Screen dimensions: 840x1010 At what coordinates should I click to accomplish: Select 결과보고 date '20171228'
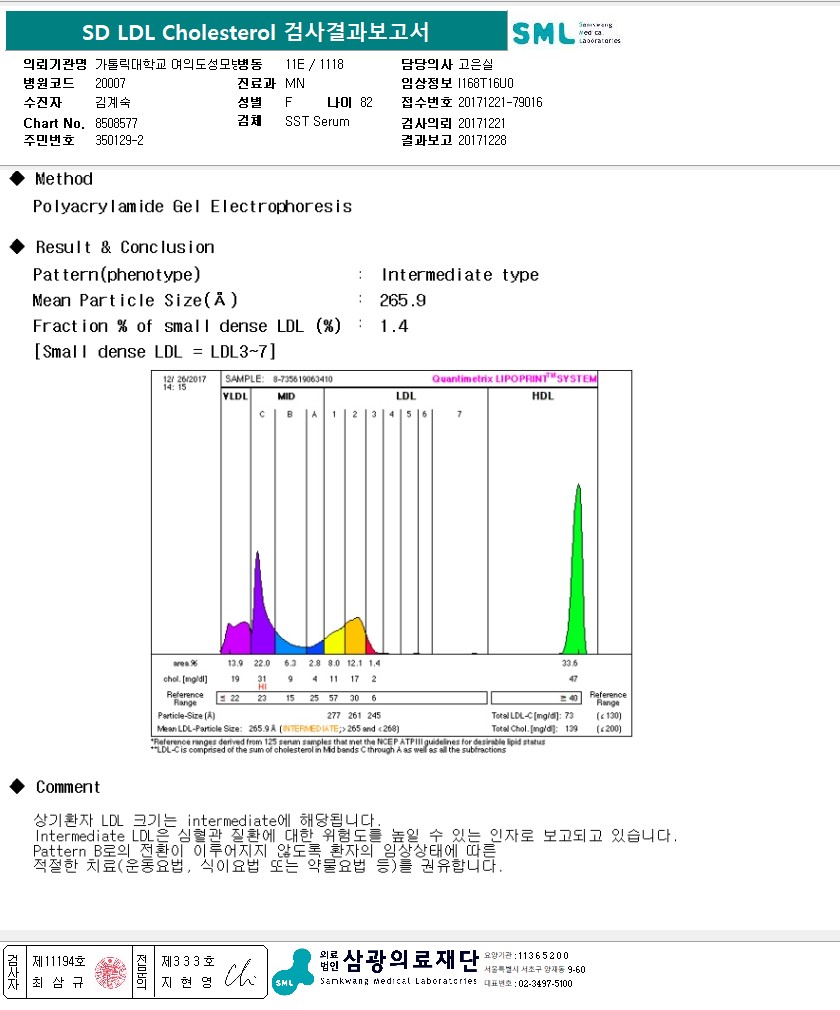tap(482, 140)
